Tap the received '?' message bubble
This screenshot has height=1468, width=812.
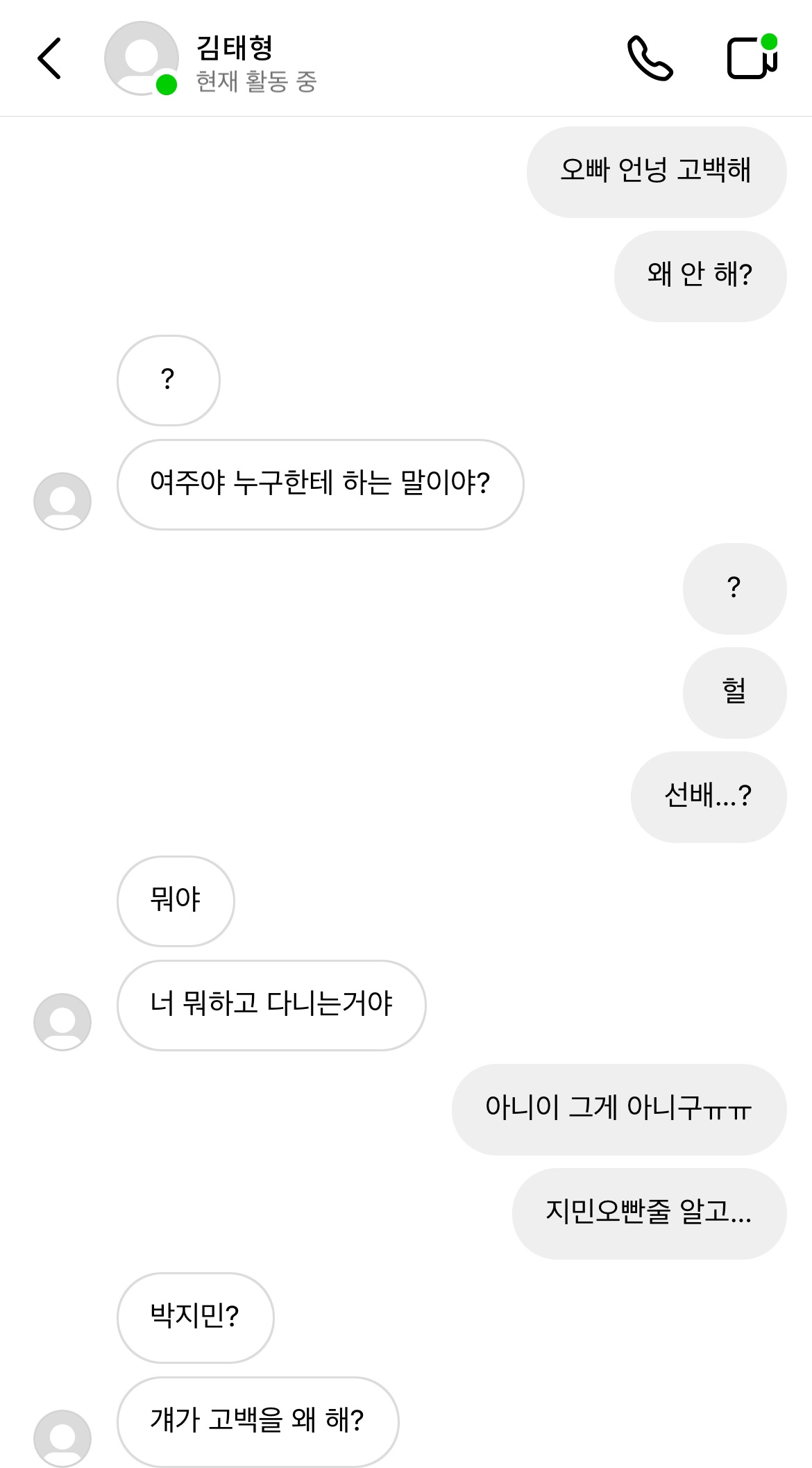point(168,380)
